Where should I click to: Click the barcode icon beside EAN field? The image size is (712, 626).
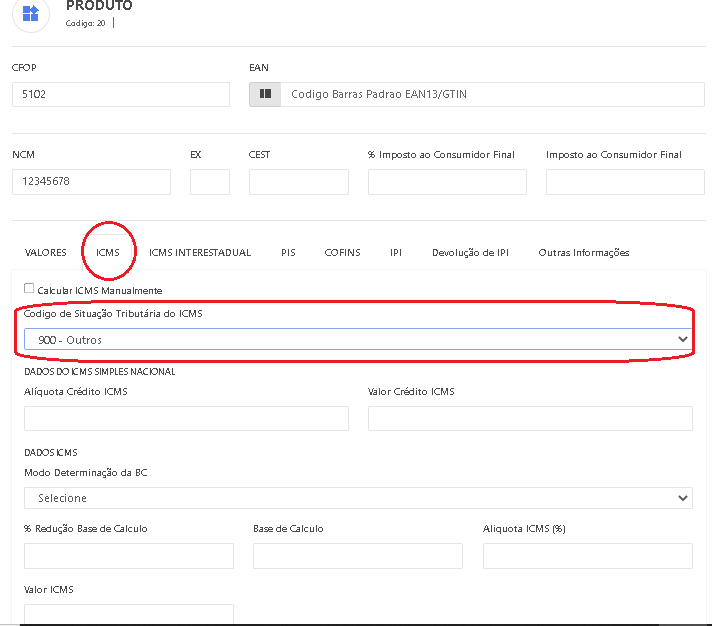coord(265,94)
